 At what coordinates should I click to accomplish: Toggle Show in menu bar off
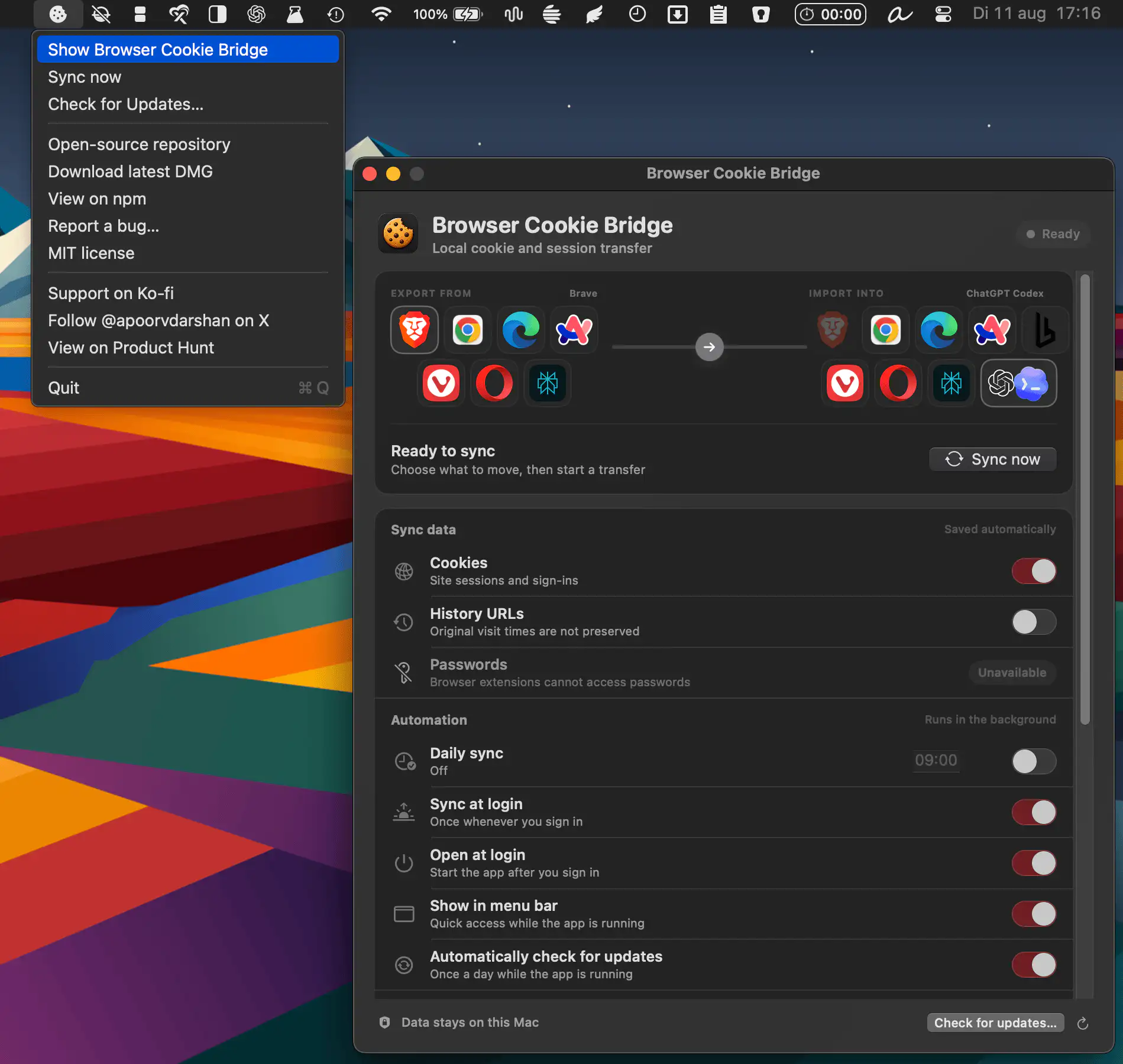pyautogui.click(x=1034, y=914)
